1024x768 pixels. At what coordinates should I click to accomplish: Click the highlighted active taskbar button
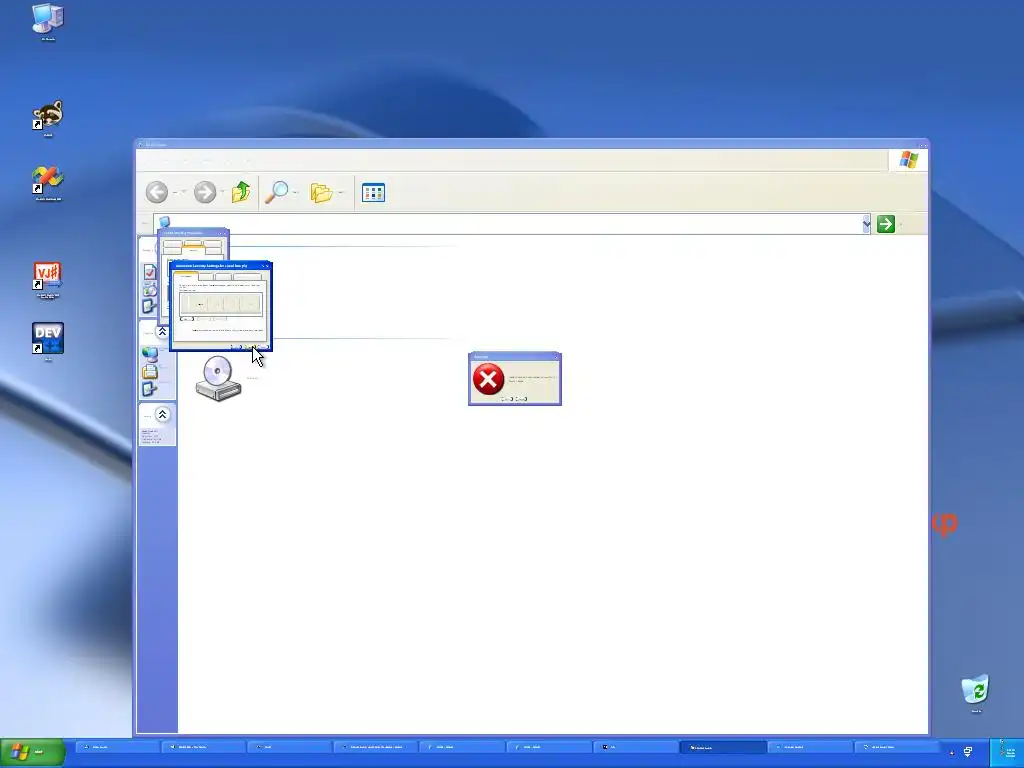(723, 747)
